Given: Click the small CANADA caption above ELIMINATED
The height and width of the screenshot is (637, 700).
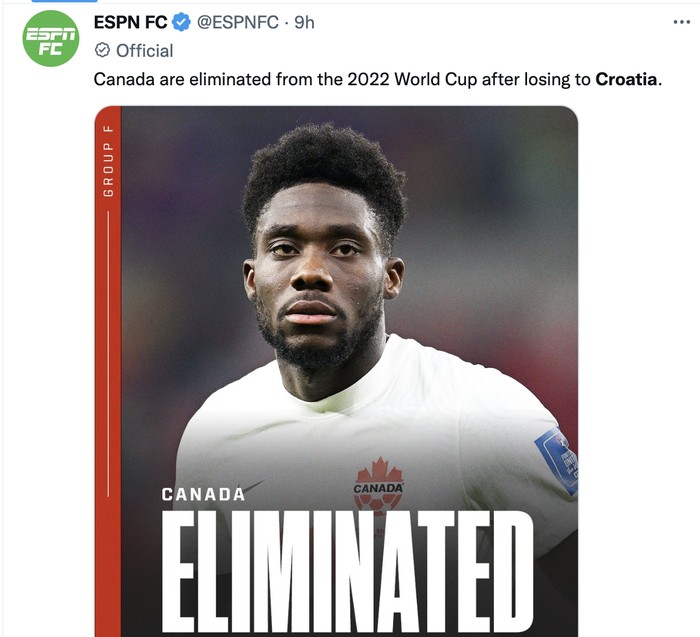Looking at the screenshot, I should click(203, 495).
